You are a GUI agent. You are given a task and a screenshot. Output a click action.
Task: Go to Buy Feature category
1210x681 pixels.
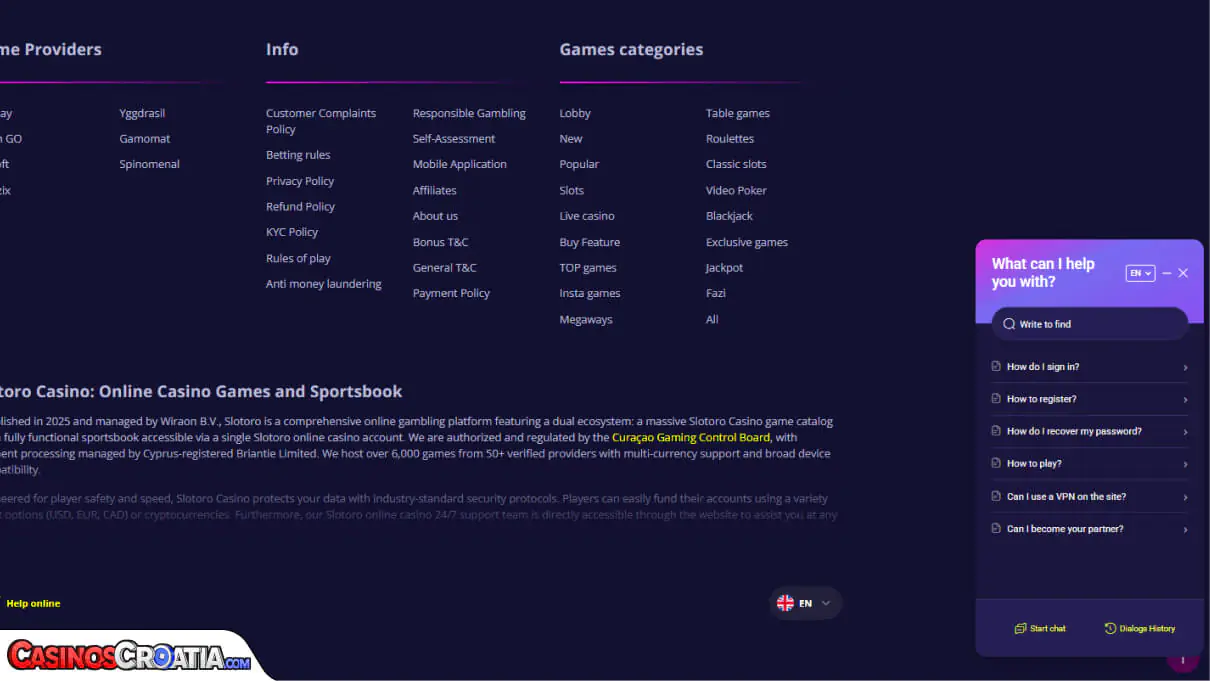tap(590, 242)
